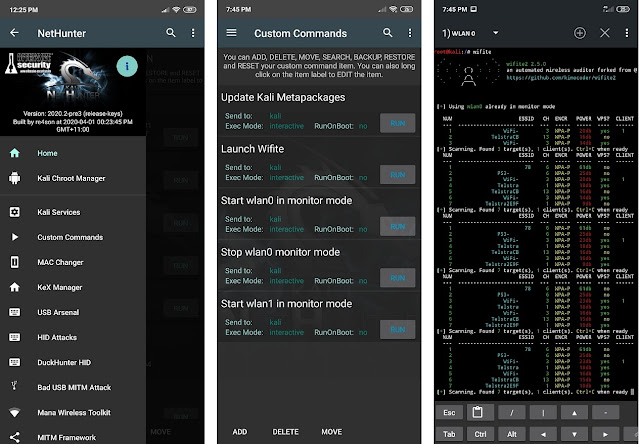
Task: Tap the round info icon on banner
Action: (127, 66)
